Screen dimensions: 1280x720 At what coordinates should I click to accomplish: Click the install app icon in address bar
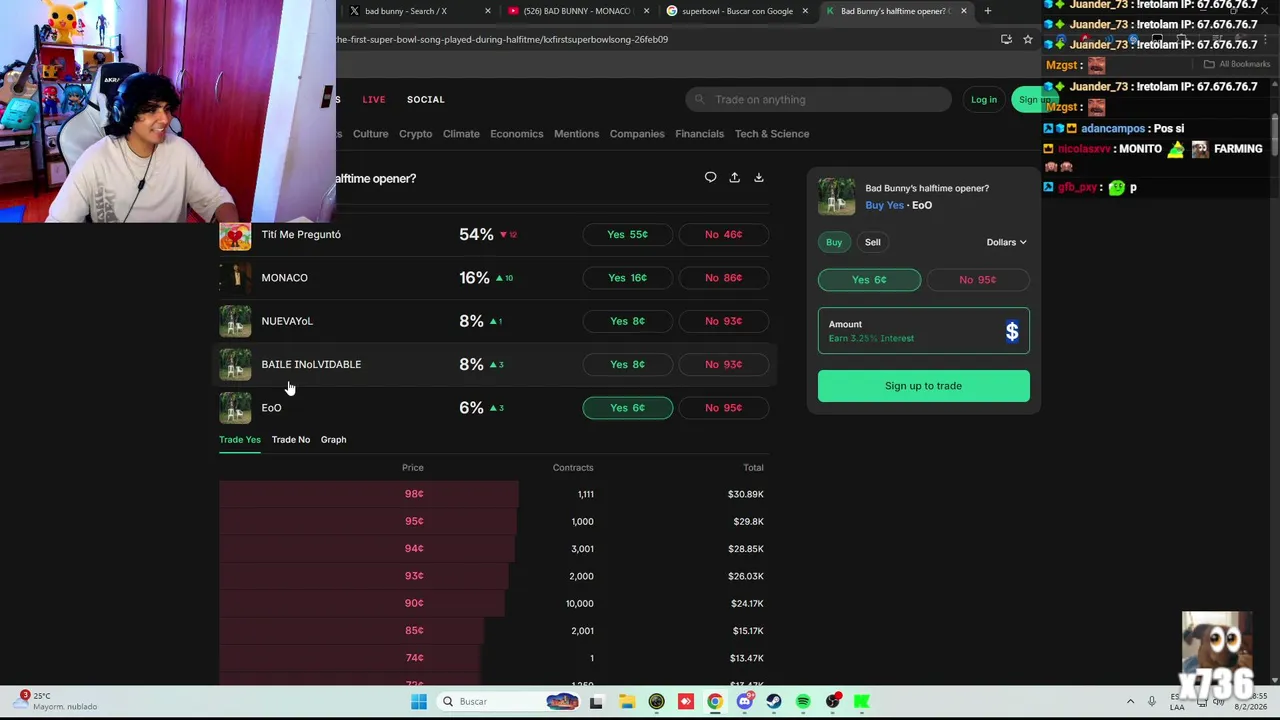pyautogui.click(x=1006, y=39)
